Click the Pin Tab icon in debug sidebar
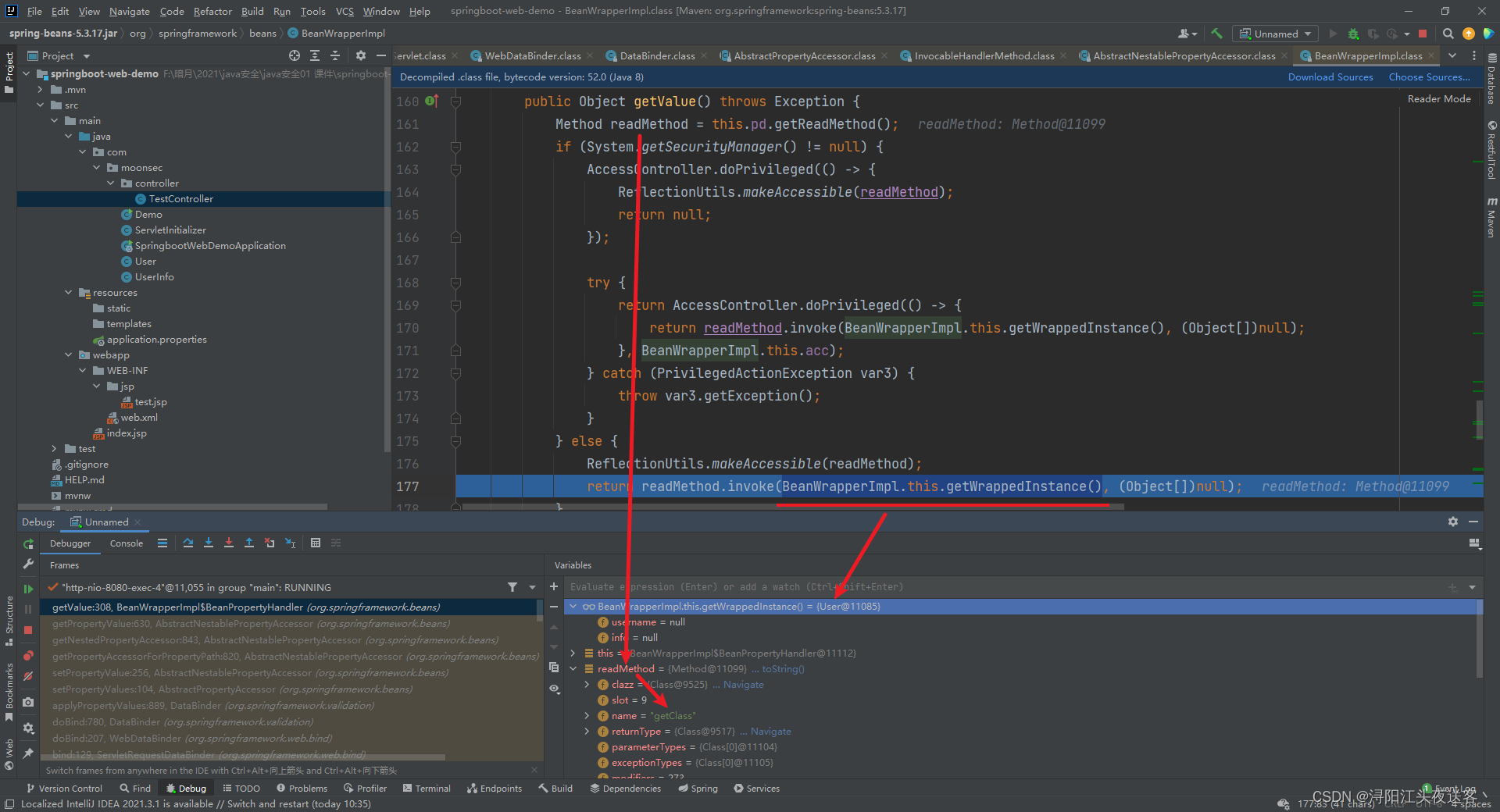Image resolution: width=1500 pixels, height=812 pixels. [x=28, y=753]
